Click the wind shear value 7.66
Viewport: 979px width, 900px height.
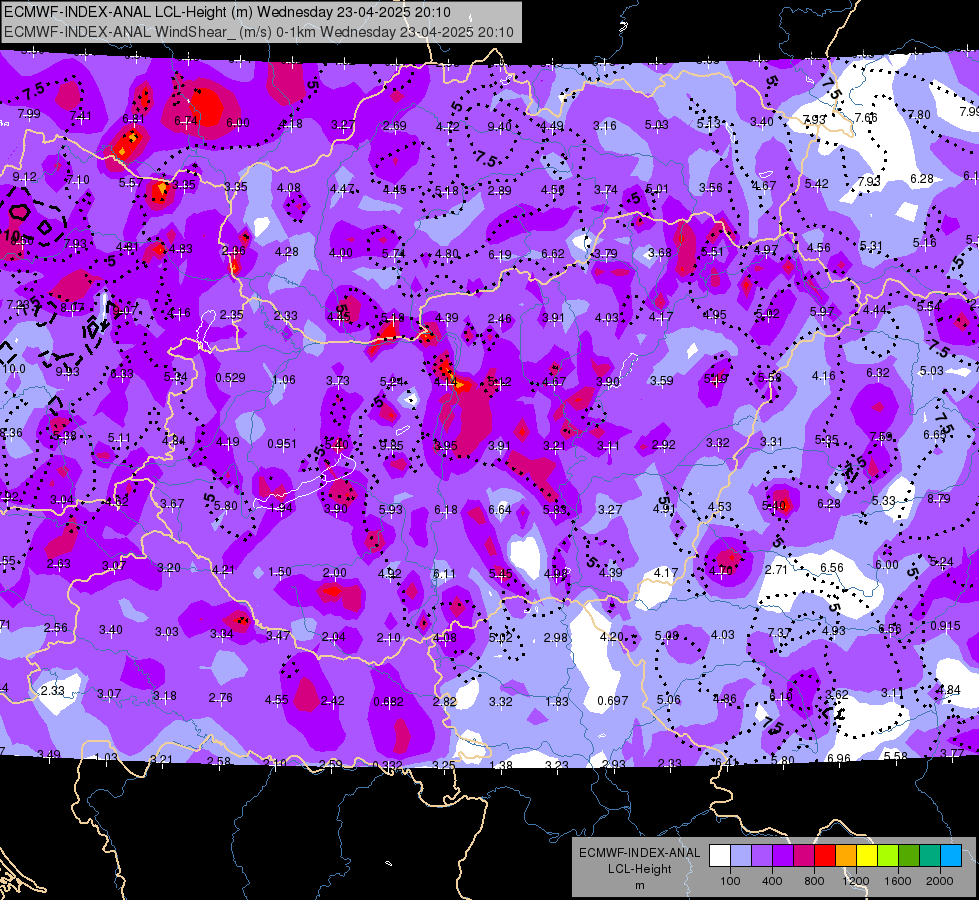click(x=866, y=117)
